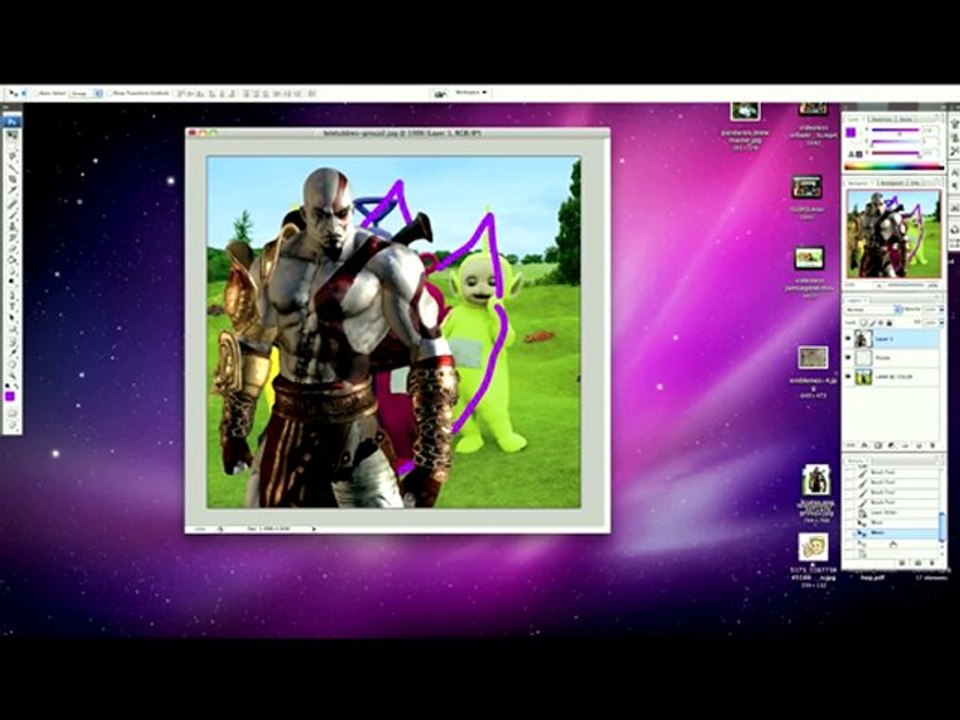Viewport: 960px width, 720px height.
Task: Create a new layer in Layers panel
Action: coord(918,446)
